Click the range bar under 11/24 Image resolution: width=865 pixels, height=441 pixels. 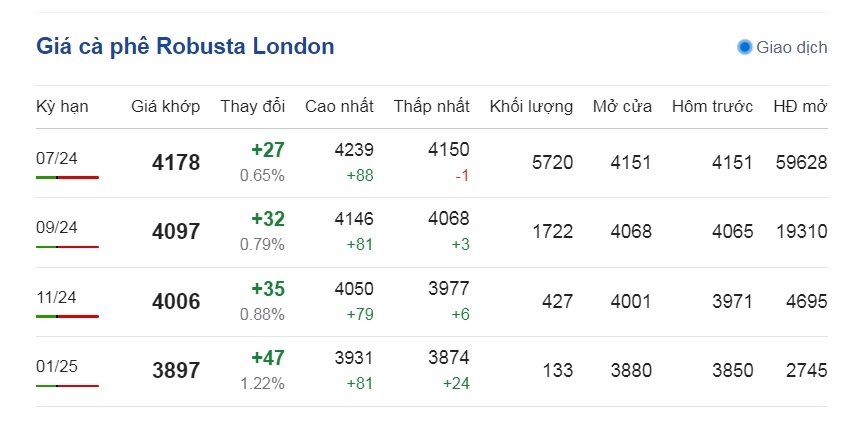pos(67,317)
